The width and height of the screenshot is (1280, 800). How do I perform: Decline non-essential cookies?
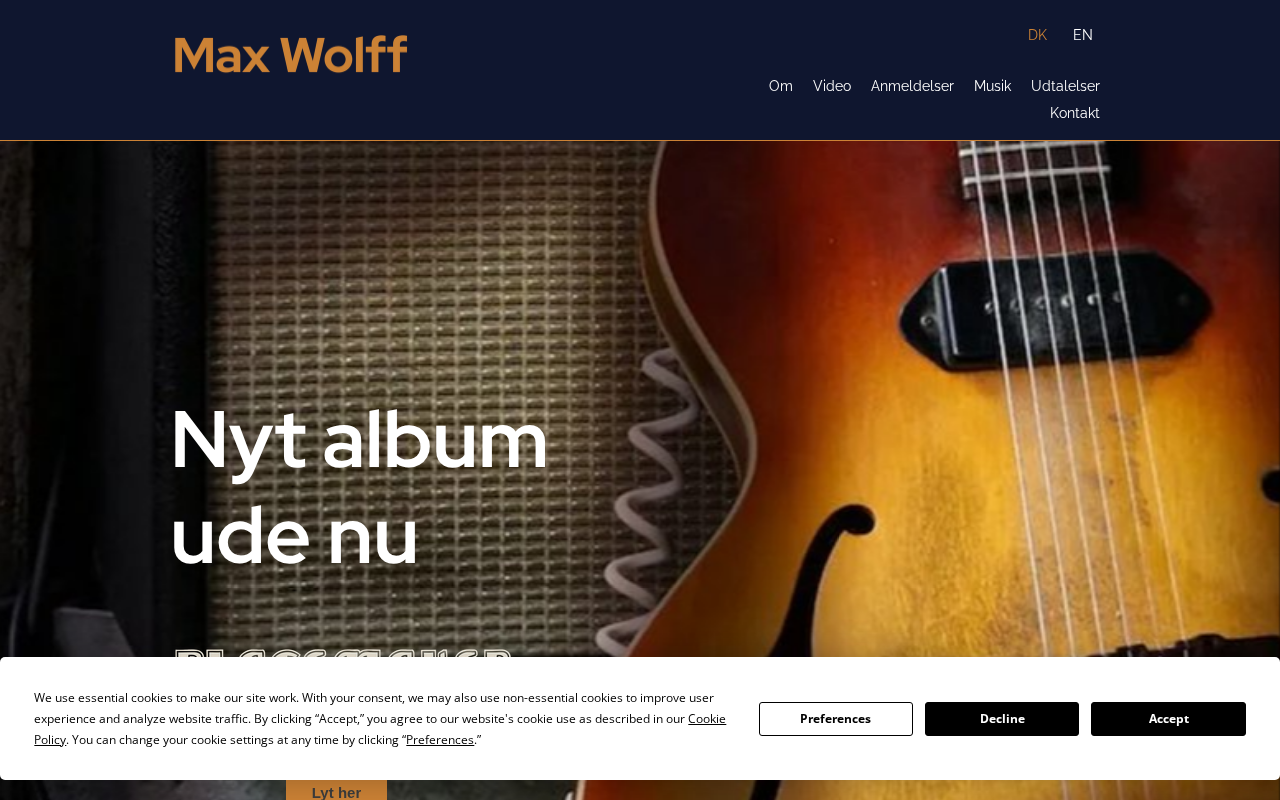pos(1002,719)
